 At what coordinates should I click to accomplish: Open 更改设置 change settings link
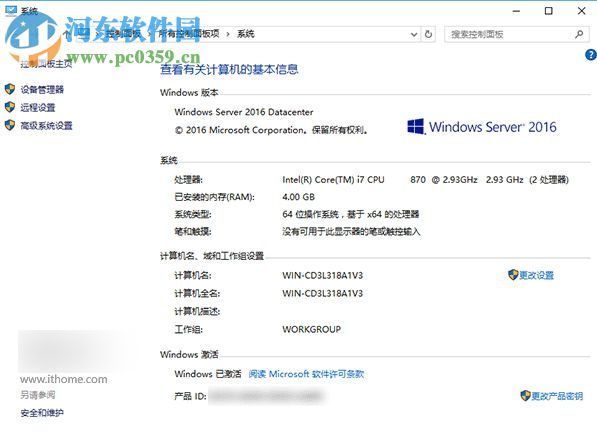pos(536,275)
